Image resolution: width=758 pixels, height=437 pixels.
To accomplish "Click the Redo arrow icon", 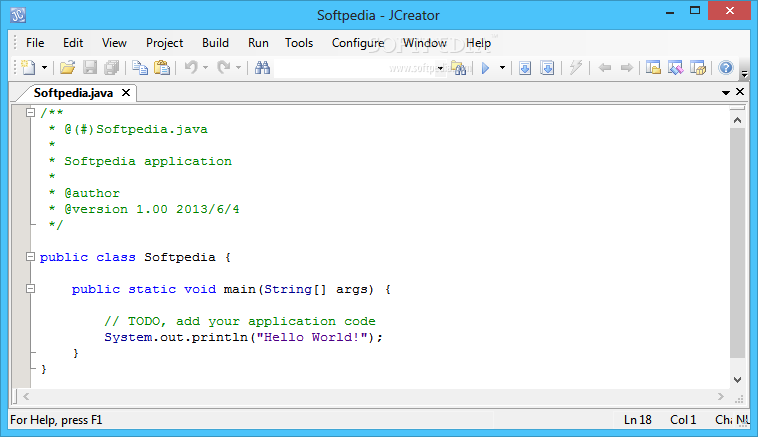I will coord(224,67).
